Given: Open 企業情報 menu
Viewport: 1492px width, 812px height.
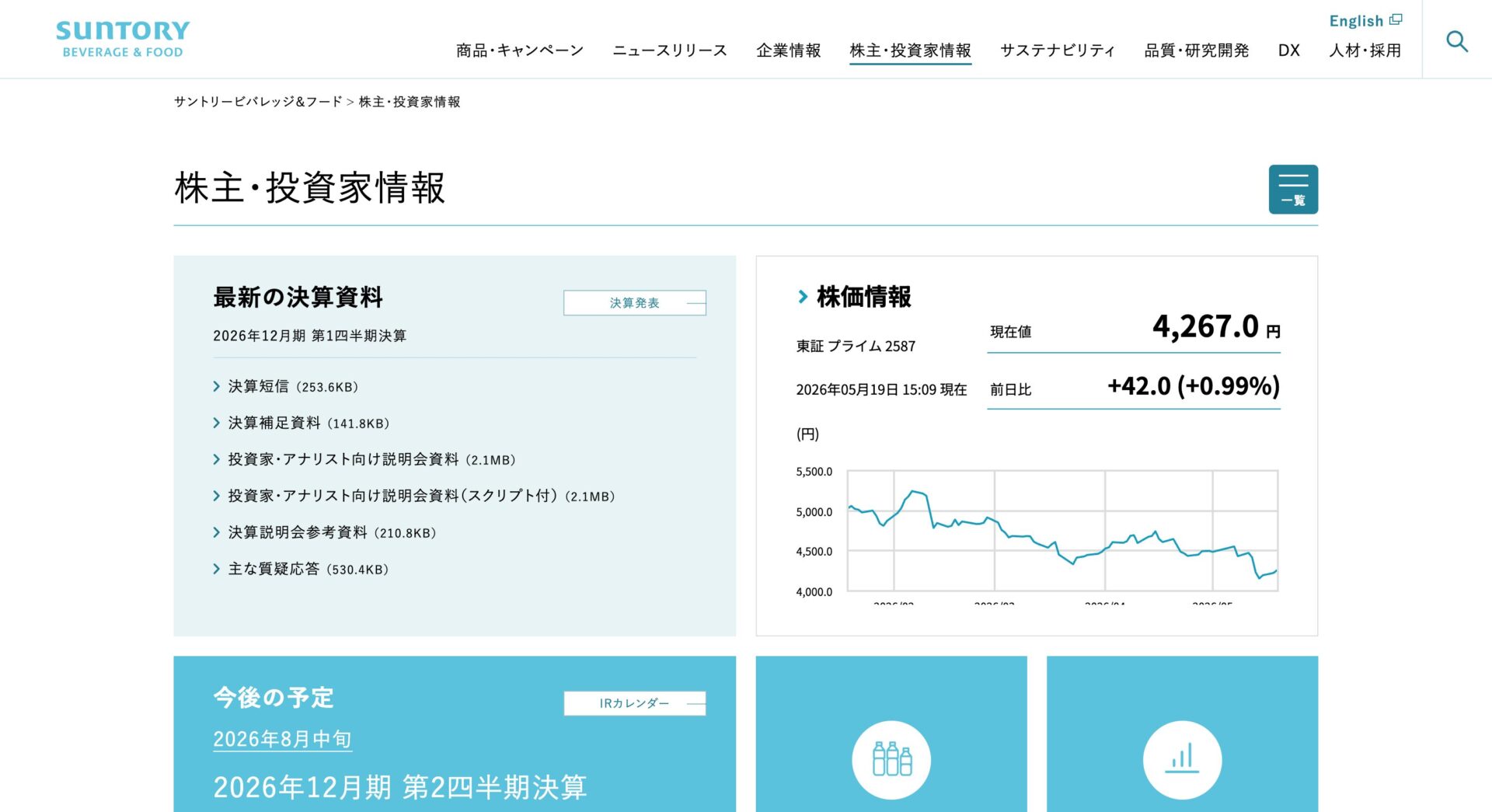Looking at the screenshot, I should pyautogui.click(x=789, y=51).
